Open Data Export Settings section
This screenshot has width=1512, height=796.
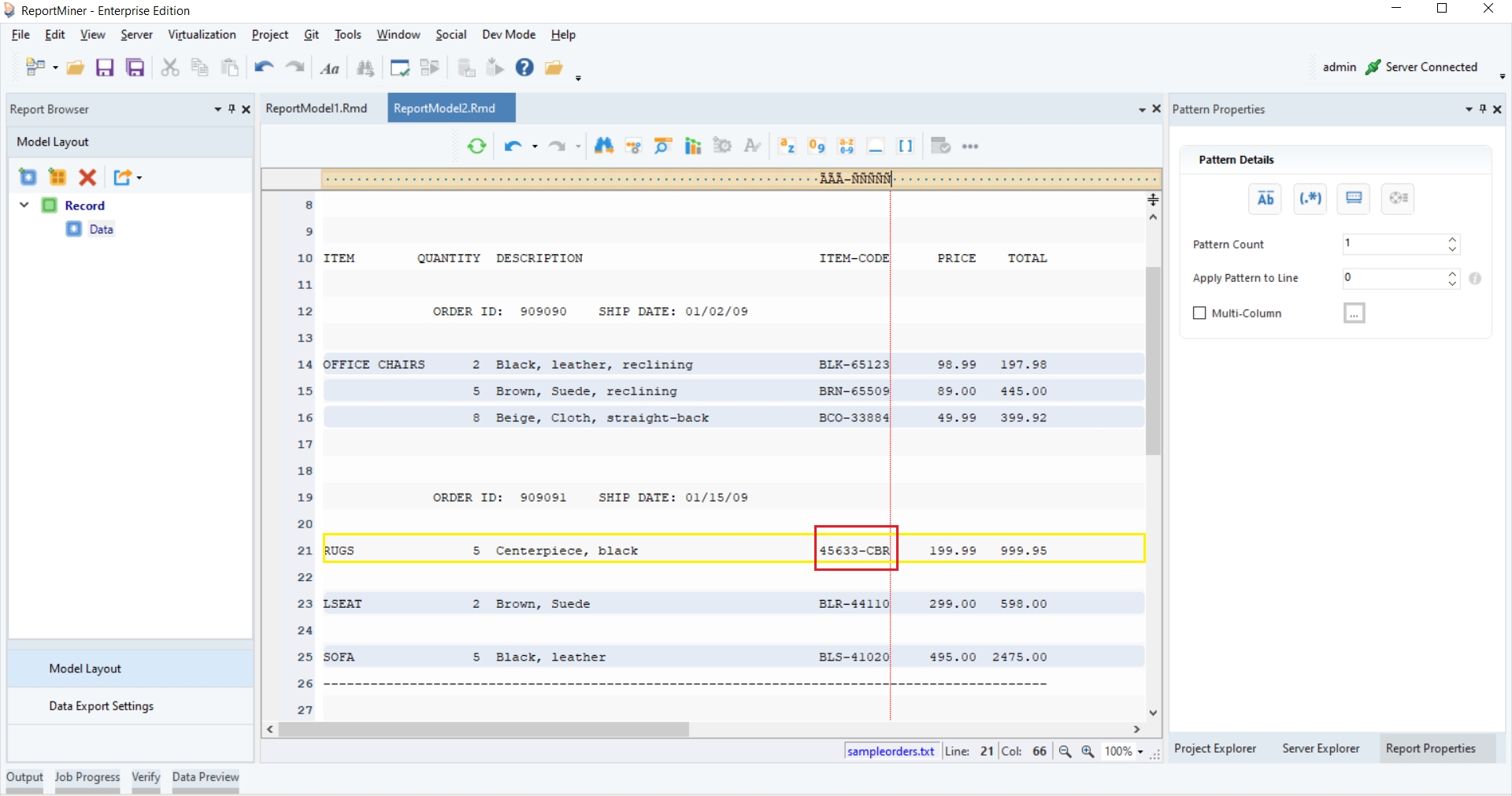pyautogui.click(x=102, y=706)
